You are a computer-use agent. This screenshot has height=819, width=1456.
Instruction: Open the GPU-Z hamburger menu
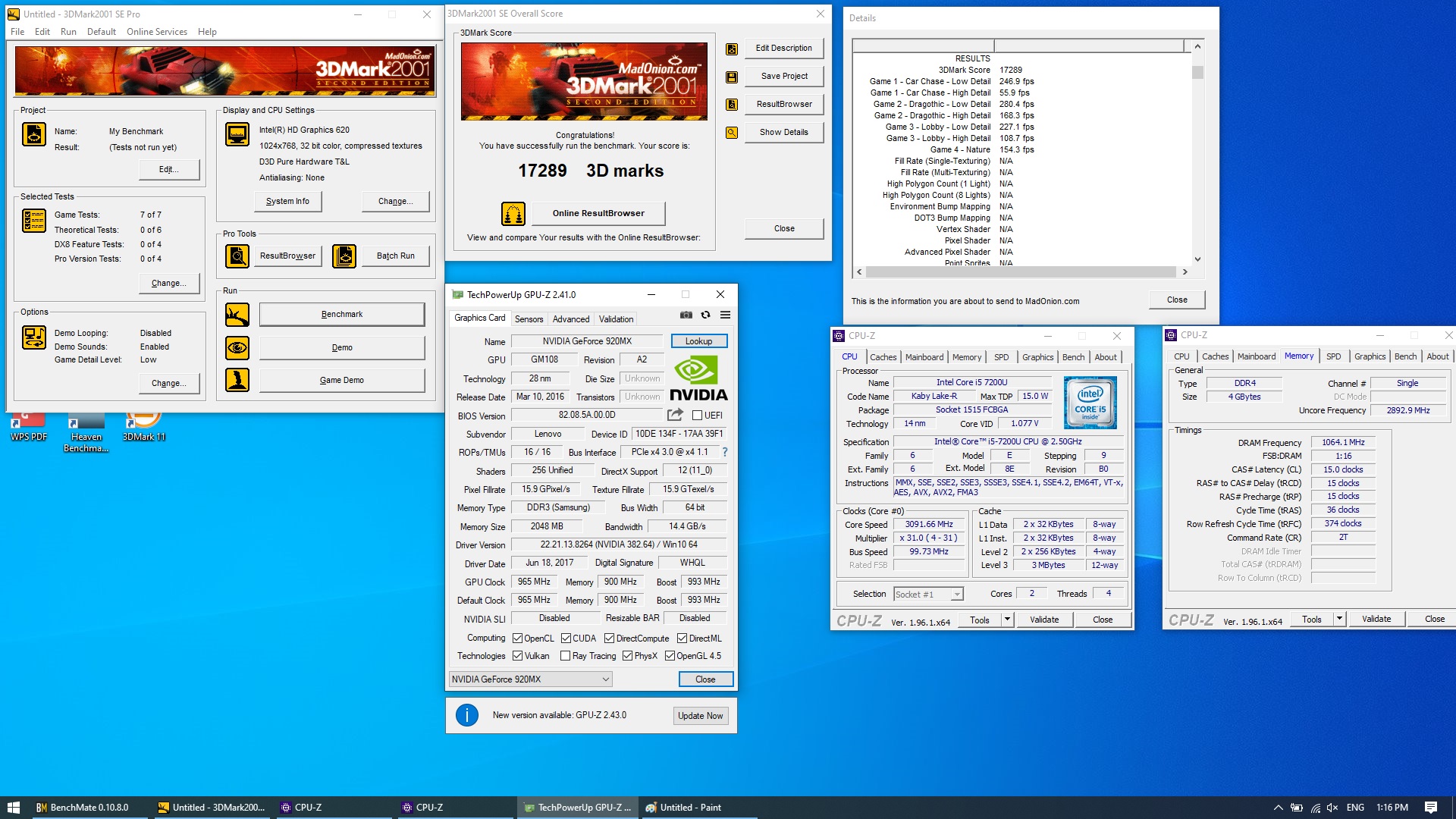[x=726, y=315]
